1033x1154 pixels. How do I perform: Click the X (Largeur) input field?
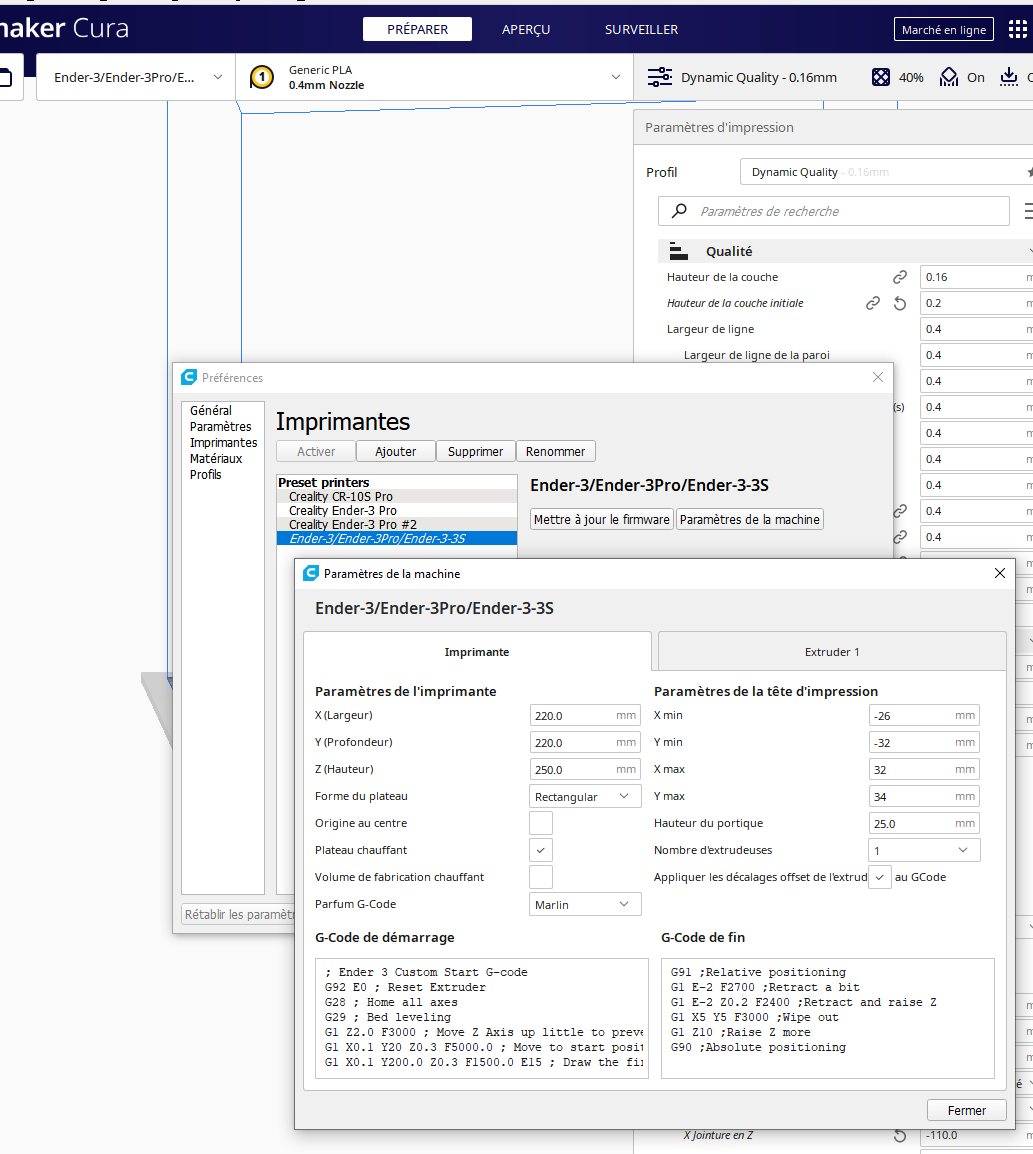click(x=585, y=715)
